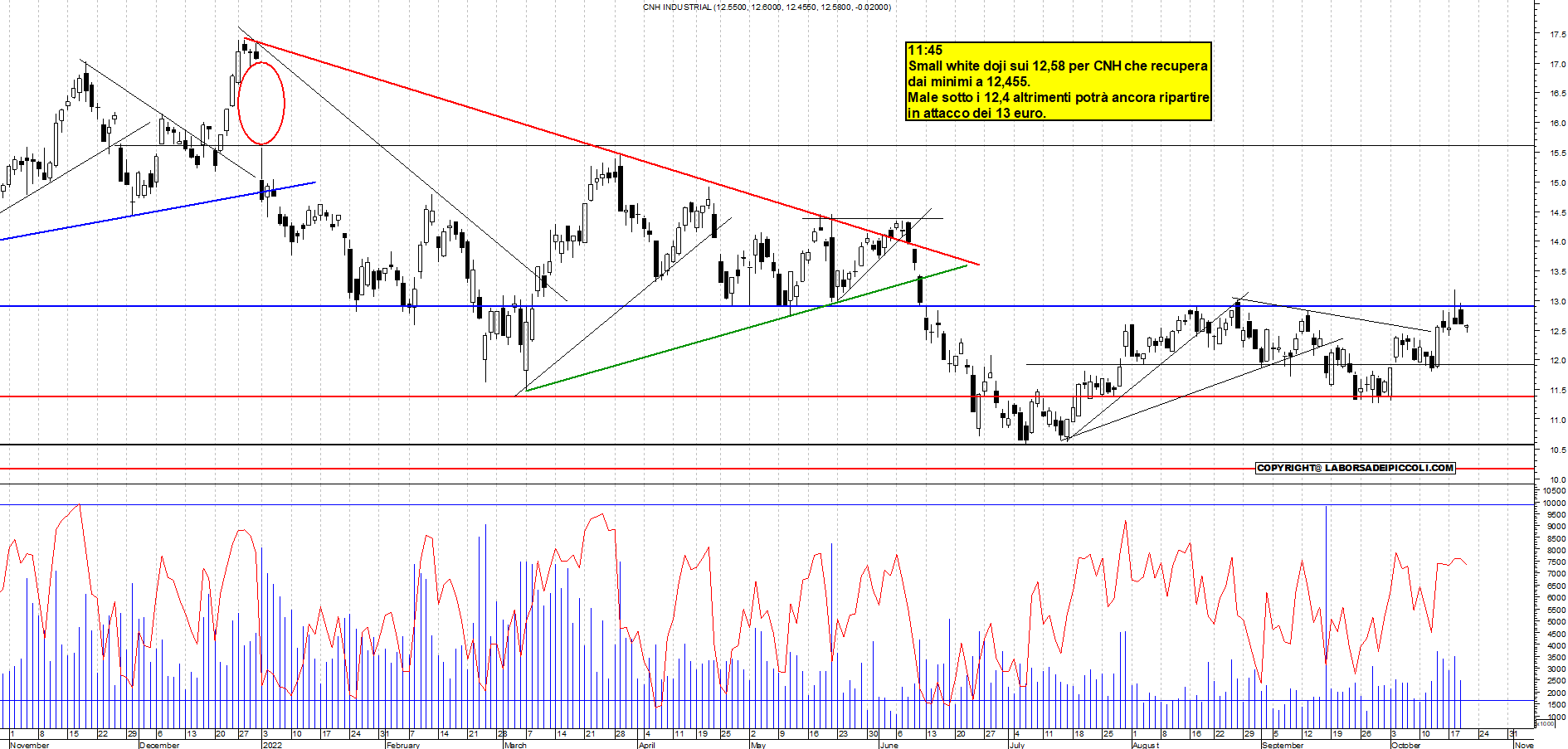Click the 16.5 price axis label
Image resolution: width=1568 pixels, height=749 pixels.
(1557, 94)
